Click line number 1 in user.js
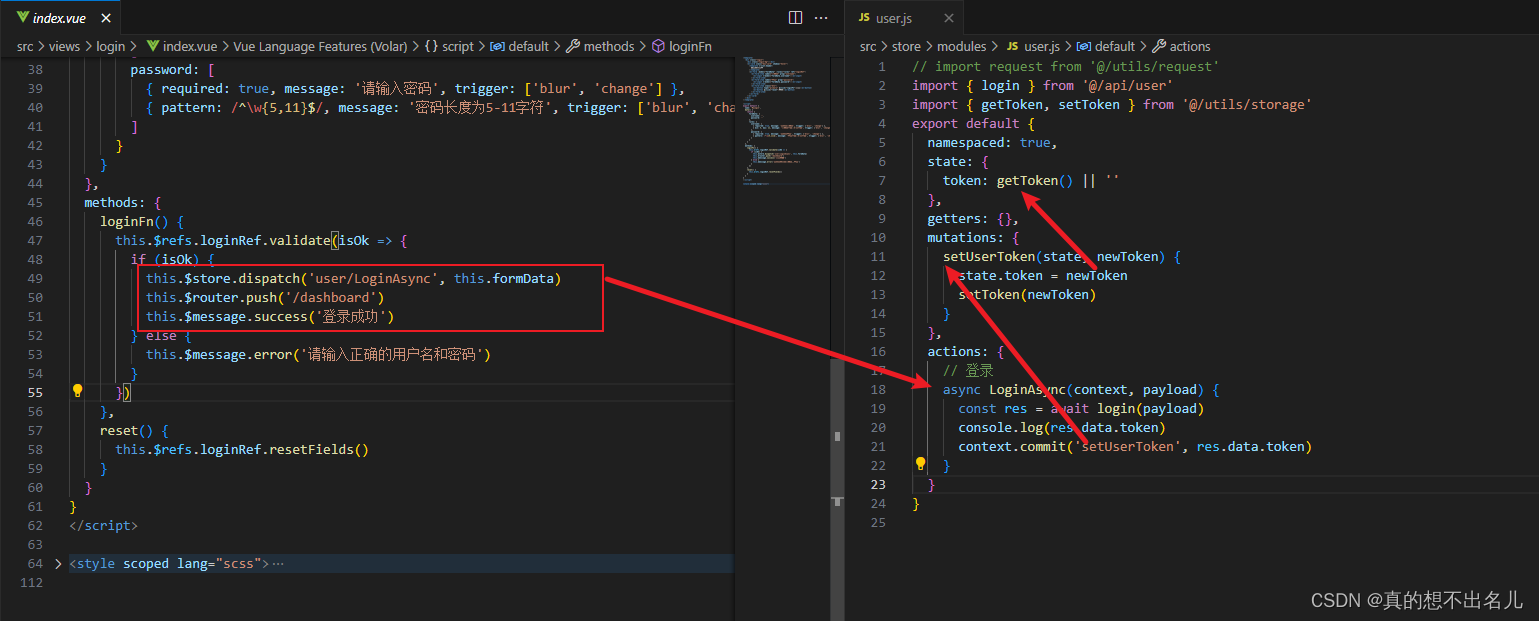Viewport: 1539px width, 621px height. pyautogui.click(x=881, y=66)
